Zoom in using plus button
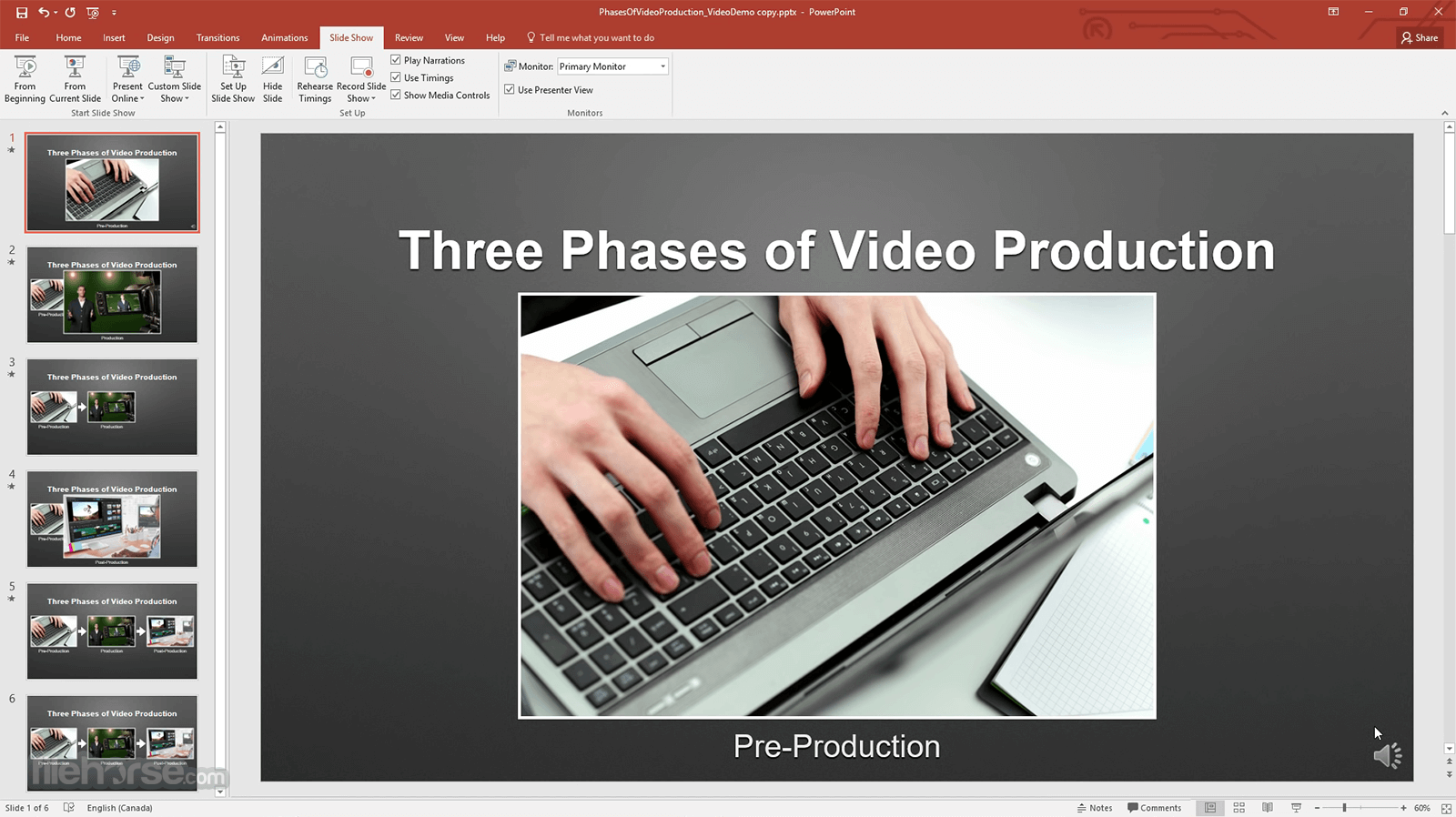 tap(1403, 808)
